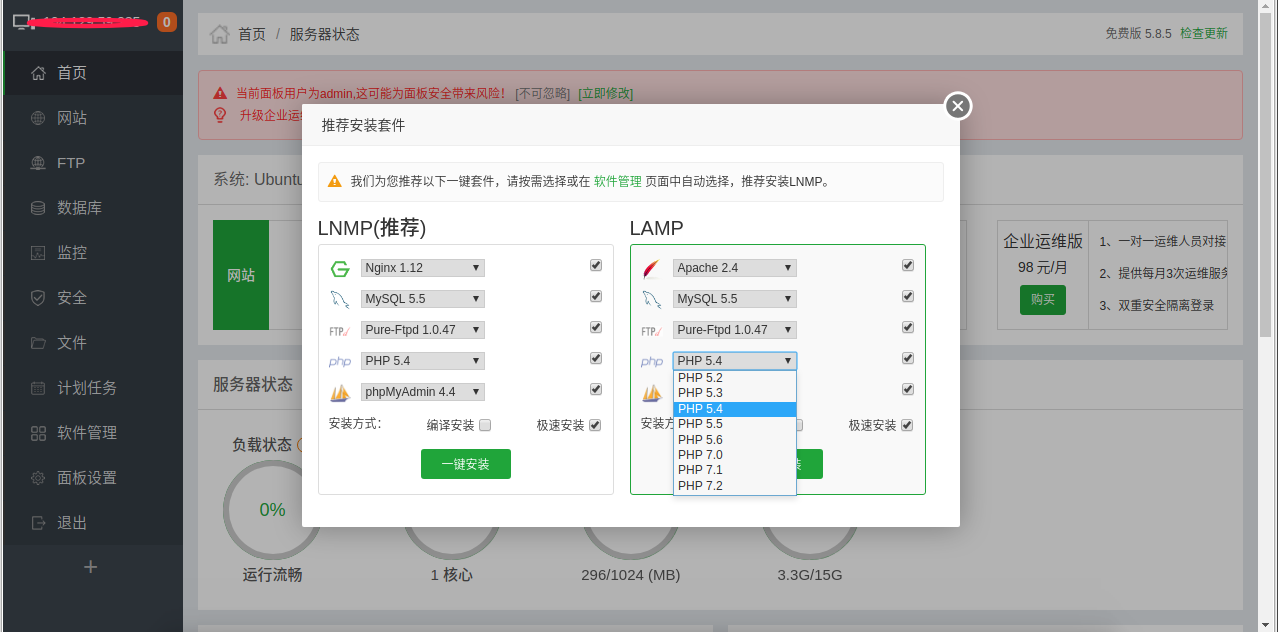
Task: Uncheck the Apache 2.4 checkbox in LAMP
Action: pyautogui.click(x=908, y=266)
